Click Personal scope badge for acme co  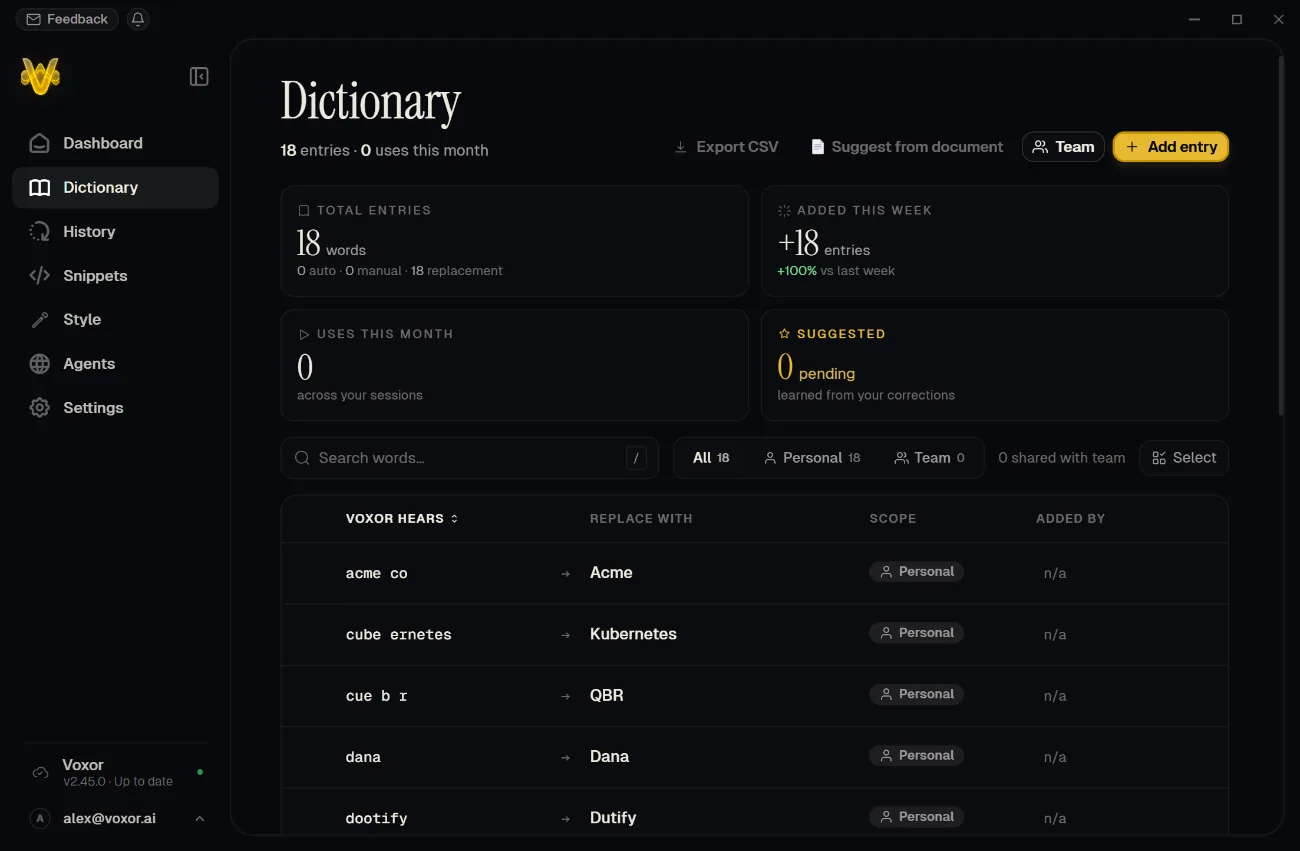916,572
